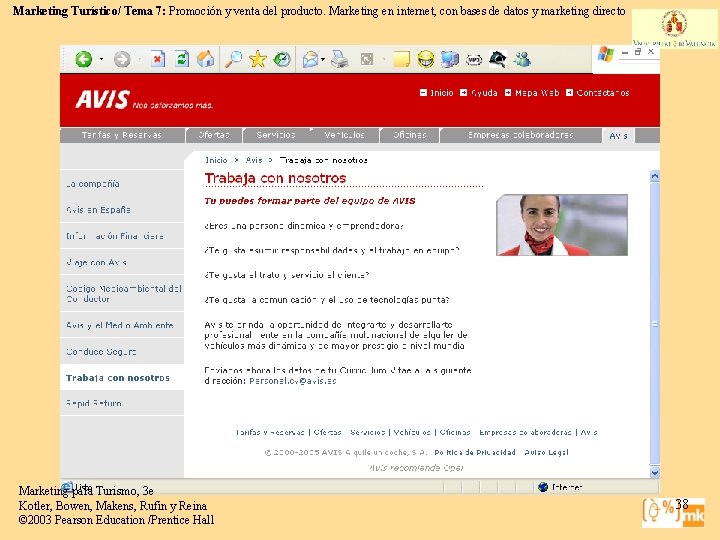The width and height of the screenshot is (720, 540).
Task: Open the Oficinas tab
Action: (410, 135)
